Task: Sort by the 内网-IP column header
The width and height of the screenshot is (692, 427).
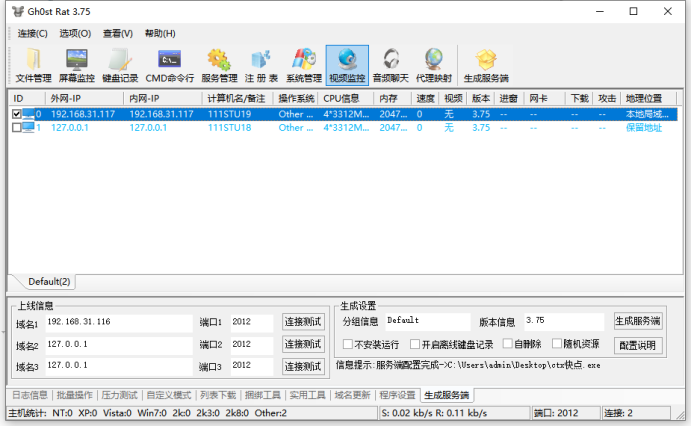Action: [162, 98]
